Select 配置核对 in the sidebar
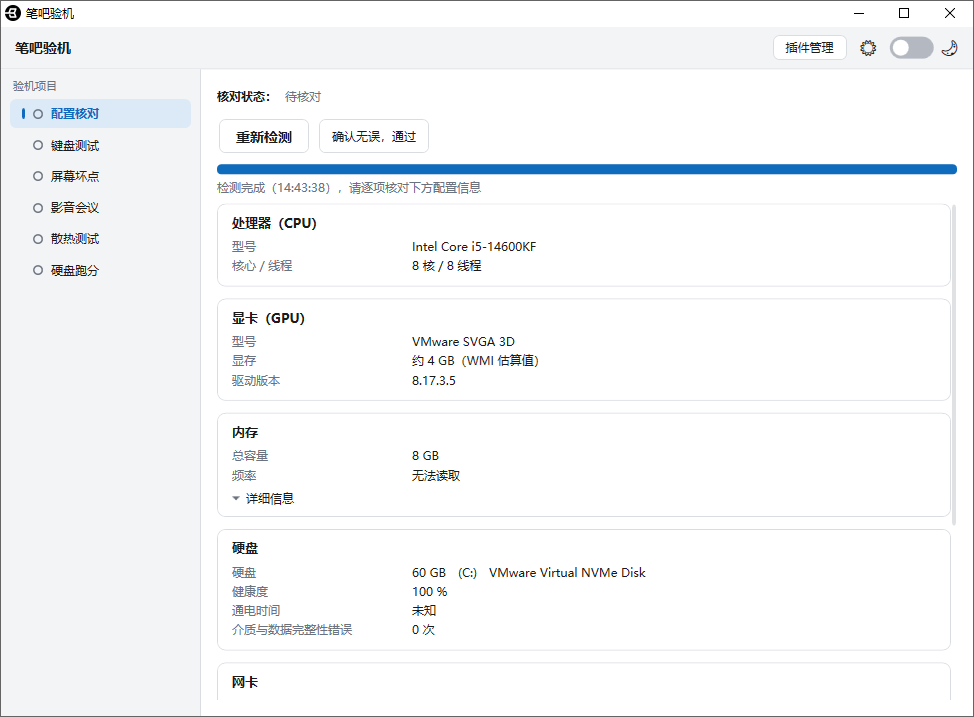Screen dimensions: 974x717 pyautogui.click(x=101, y=114)
